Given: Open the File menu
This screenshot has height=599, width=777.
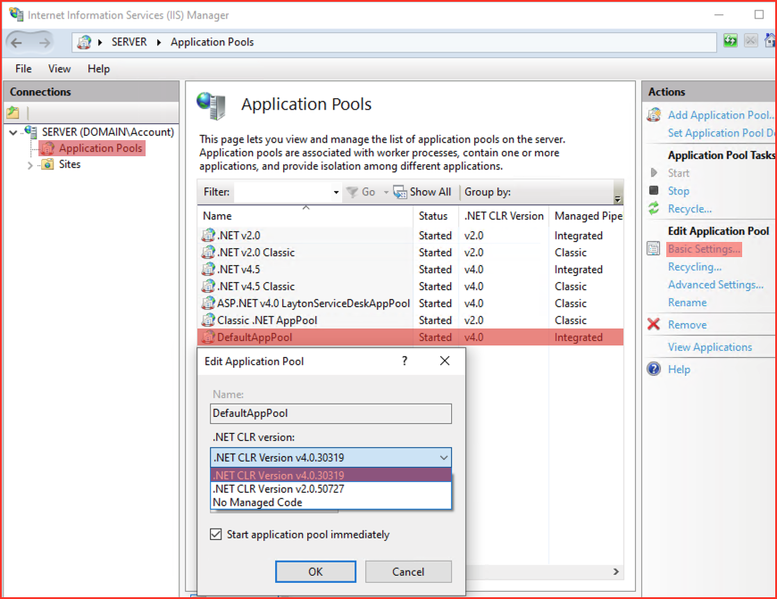Looking at the screenshot, I should [x=23, y=68].
